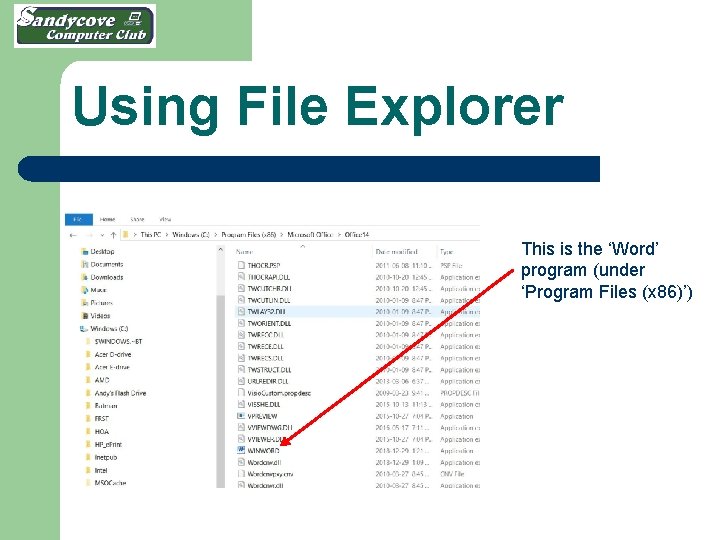Viewport: 720px width, 540px height.
Task: Switch to the Home ribbon tab
Action: click(107, 219)
